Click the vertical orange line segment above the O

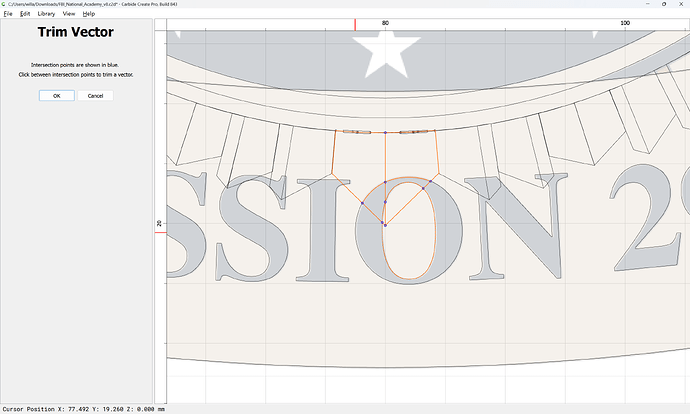click(385, 157)
